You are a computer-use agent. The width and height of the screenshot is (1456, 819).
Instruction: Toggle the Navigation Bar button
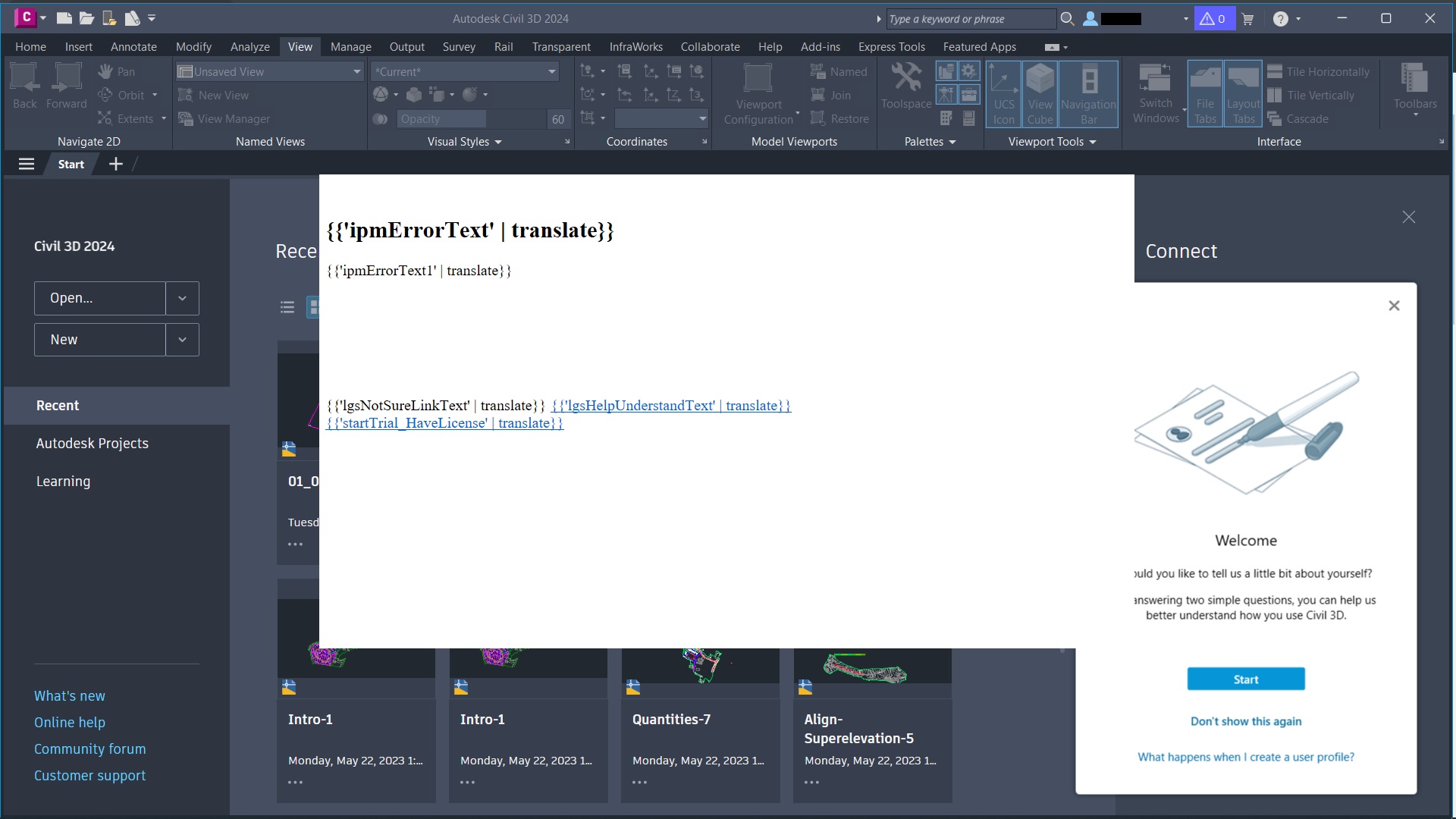click(x=1088, y=94)
